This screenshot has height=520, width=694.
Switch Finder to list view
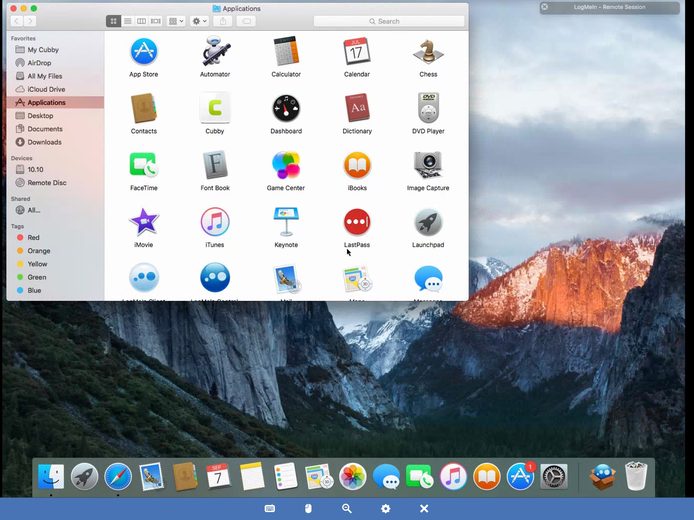[x=127, y=21]
